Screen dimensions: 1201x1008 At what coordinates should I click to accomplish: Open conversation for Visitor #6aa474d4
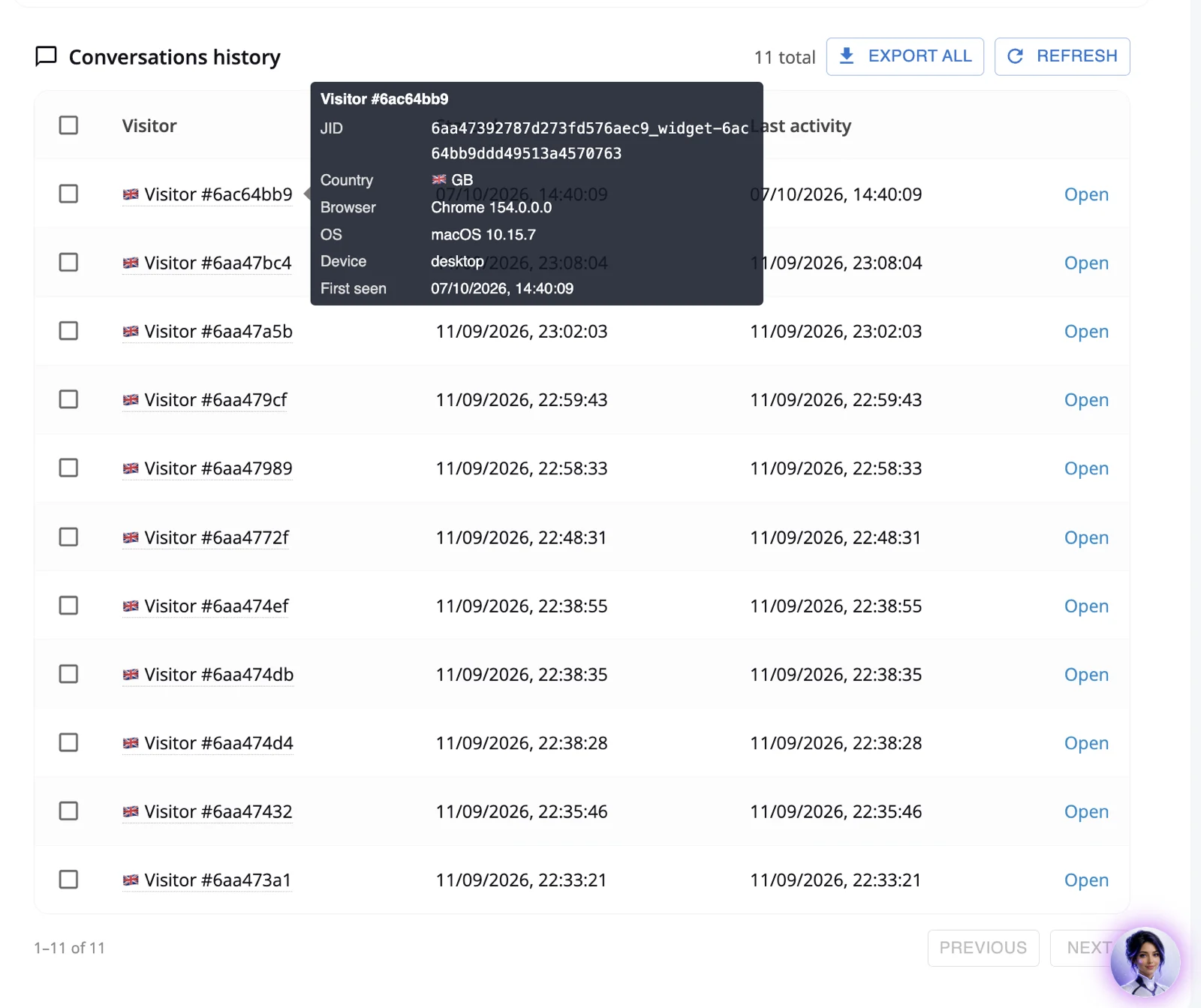click(x=1086, y=743)
